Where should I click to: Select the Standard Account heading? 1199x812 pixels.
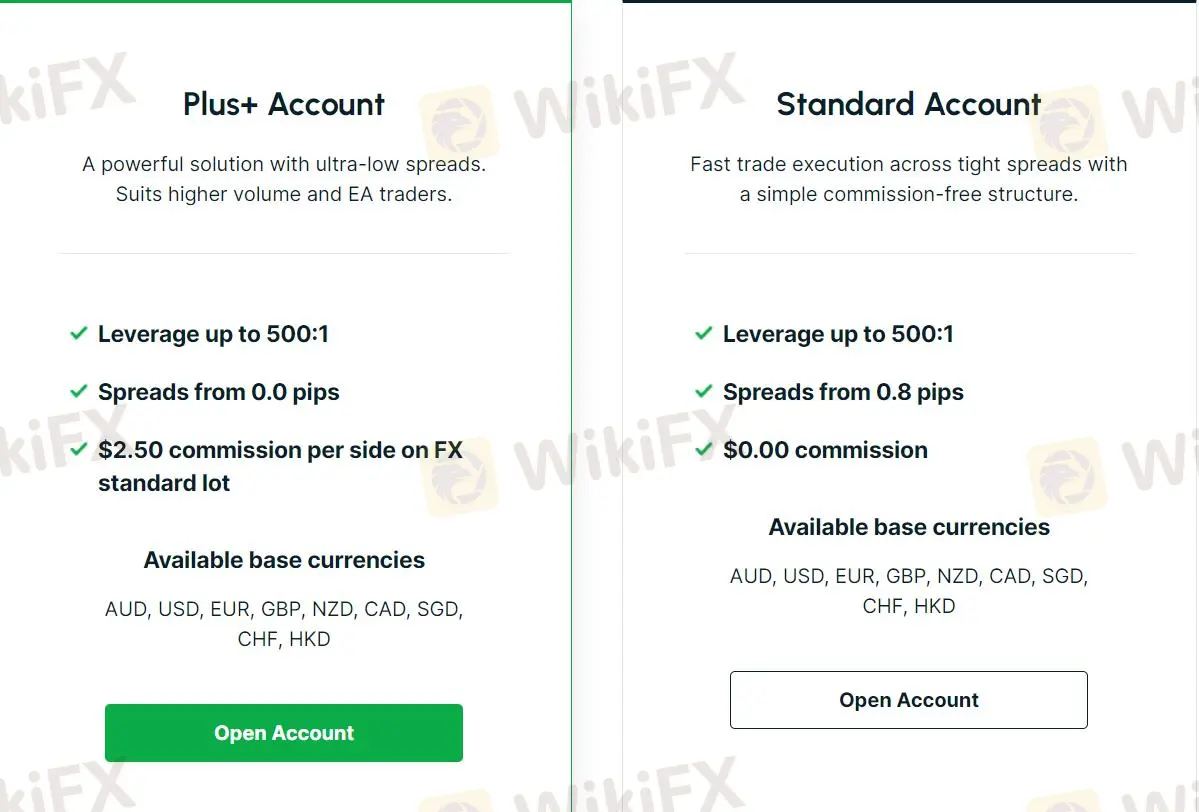tap(908, 104)
